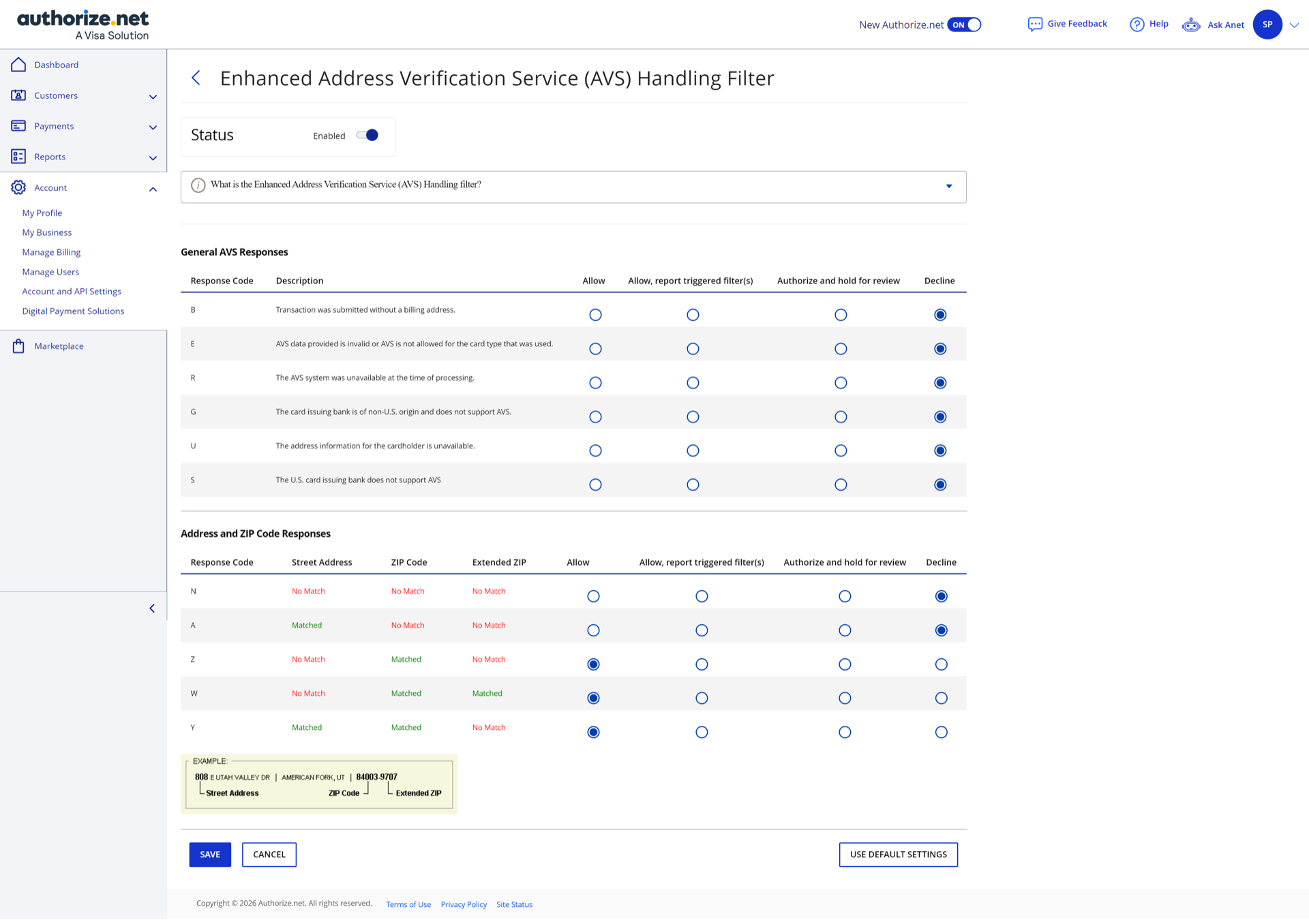Click the 'General AVS Responses' heading
Viewport: 1309px width, 924px height.
(235, 252)
